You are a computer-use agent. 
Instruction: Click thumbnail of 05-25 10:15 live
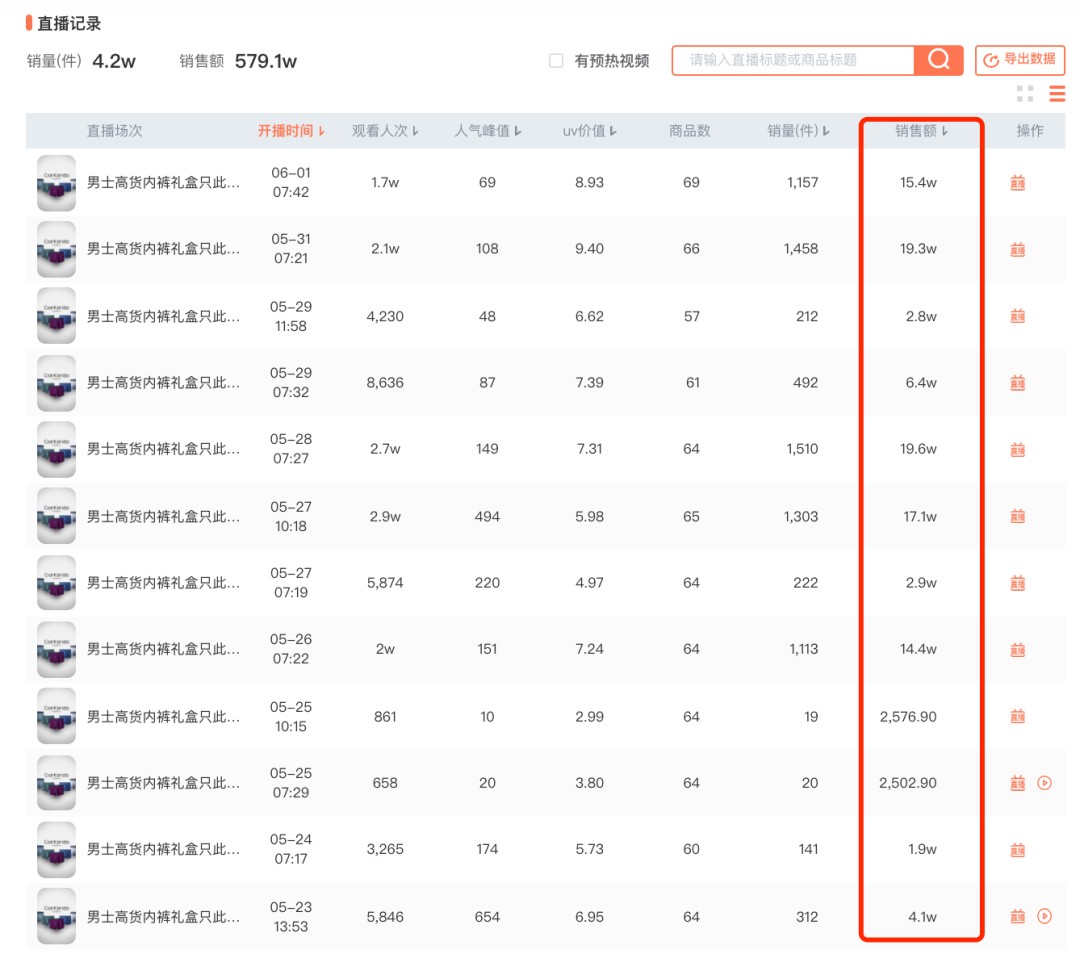(x=56, y=716)
